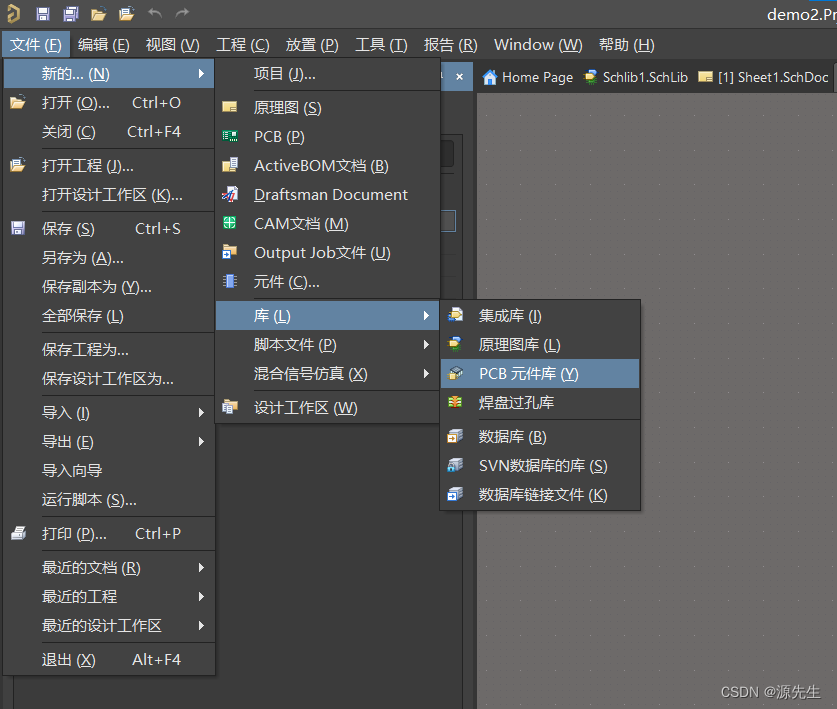Open the 视图 (V) menu
837x709 pixels.
(x=172, y=44)
